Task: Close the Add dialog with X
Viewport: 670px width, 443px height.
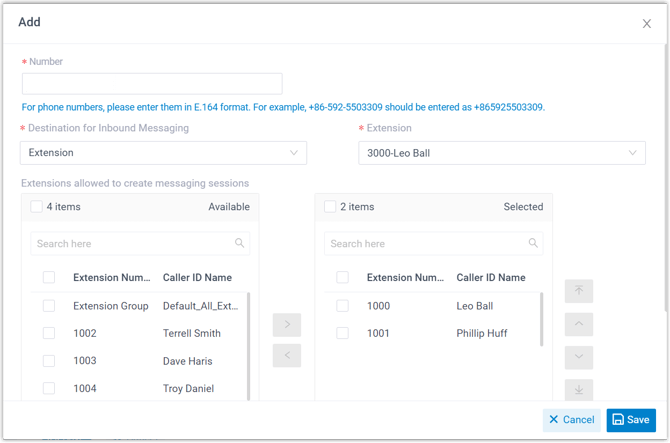Action: 647,24
